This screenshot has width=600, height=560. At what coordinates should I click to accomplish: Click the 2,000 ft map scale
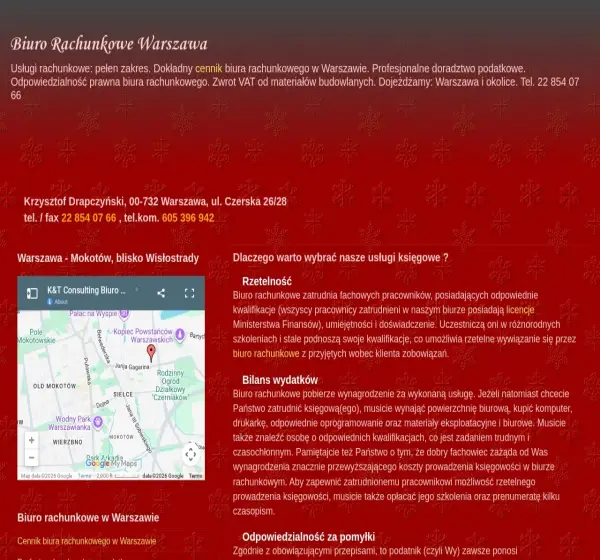(117, 476)
